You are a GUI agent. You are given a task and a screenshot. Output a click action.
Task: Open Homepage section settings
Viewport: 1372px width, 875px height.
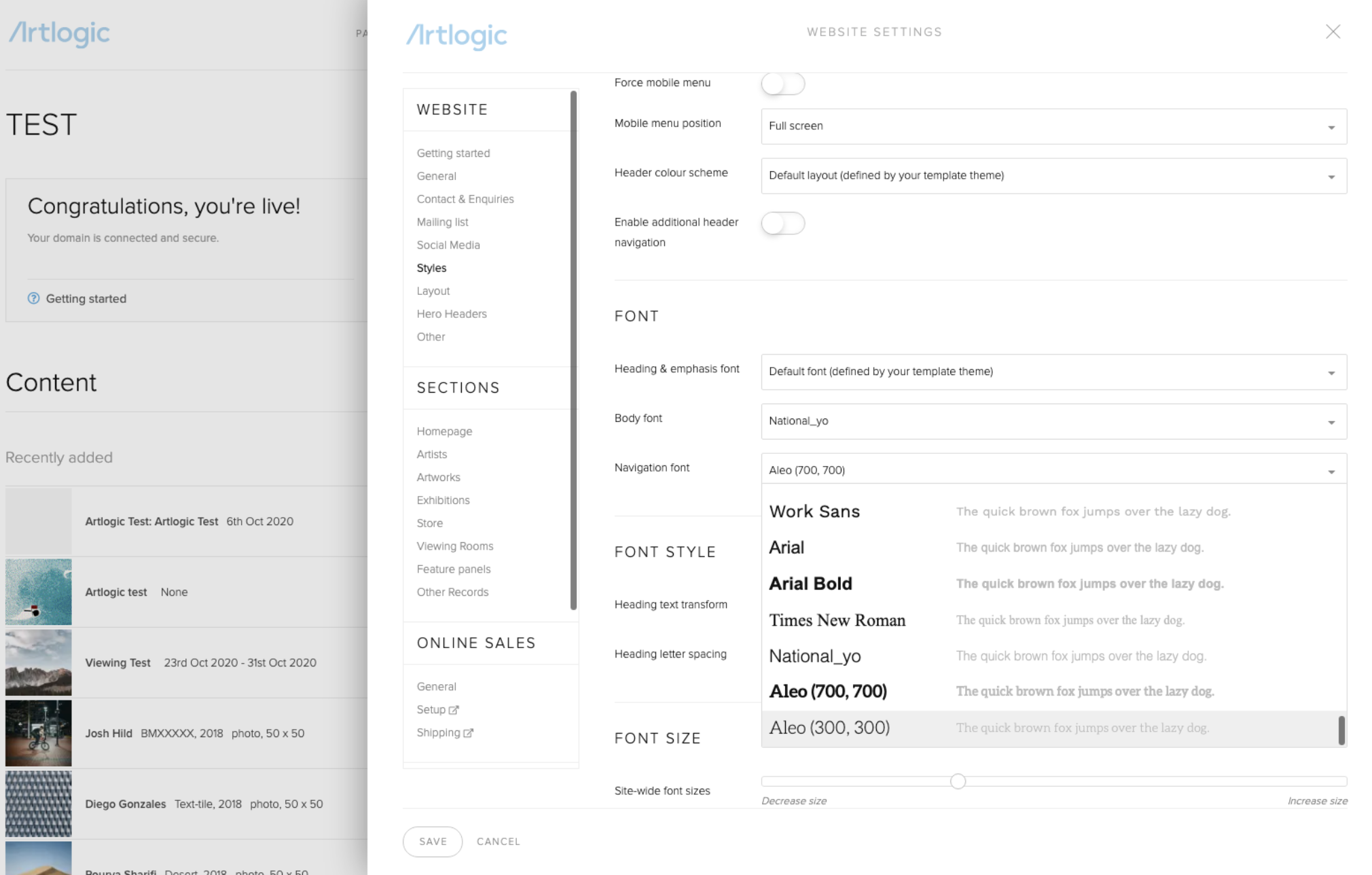[x=444, y=431]
